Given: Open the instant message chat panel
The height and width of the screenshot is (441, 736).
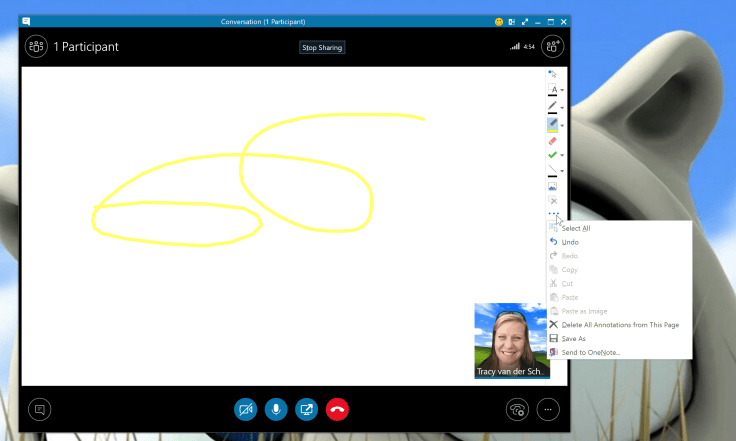Looking at the screenshot, I should point(38,409).
